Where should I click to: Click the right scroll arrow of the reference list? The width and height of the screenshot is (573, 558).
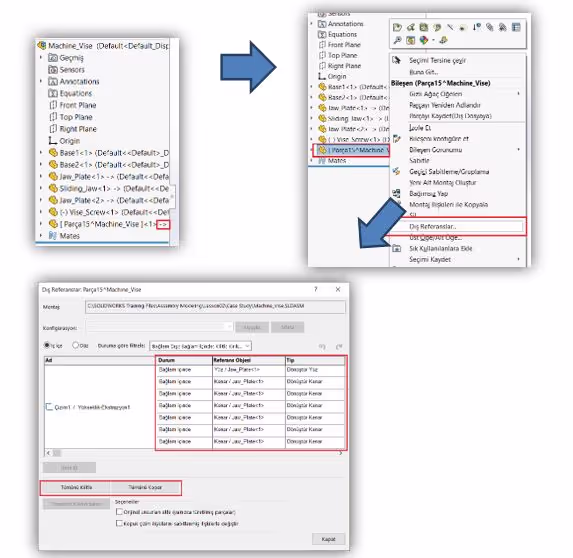341,453
